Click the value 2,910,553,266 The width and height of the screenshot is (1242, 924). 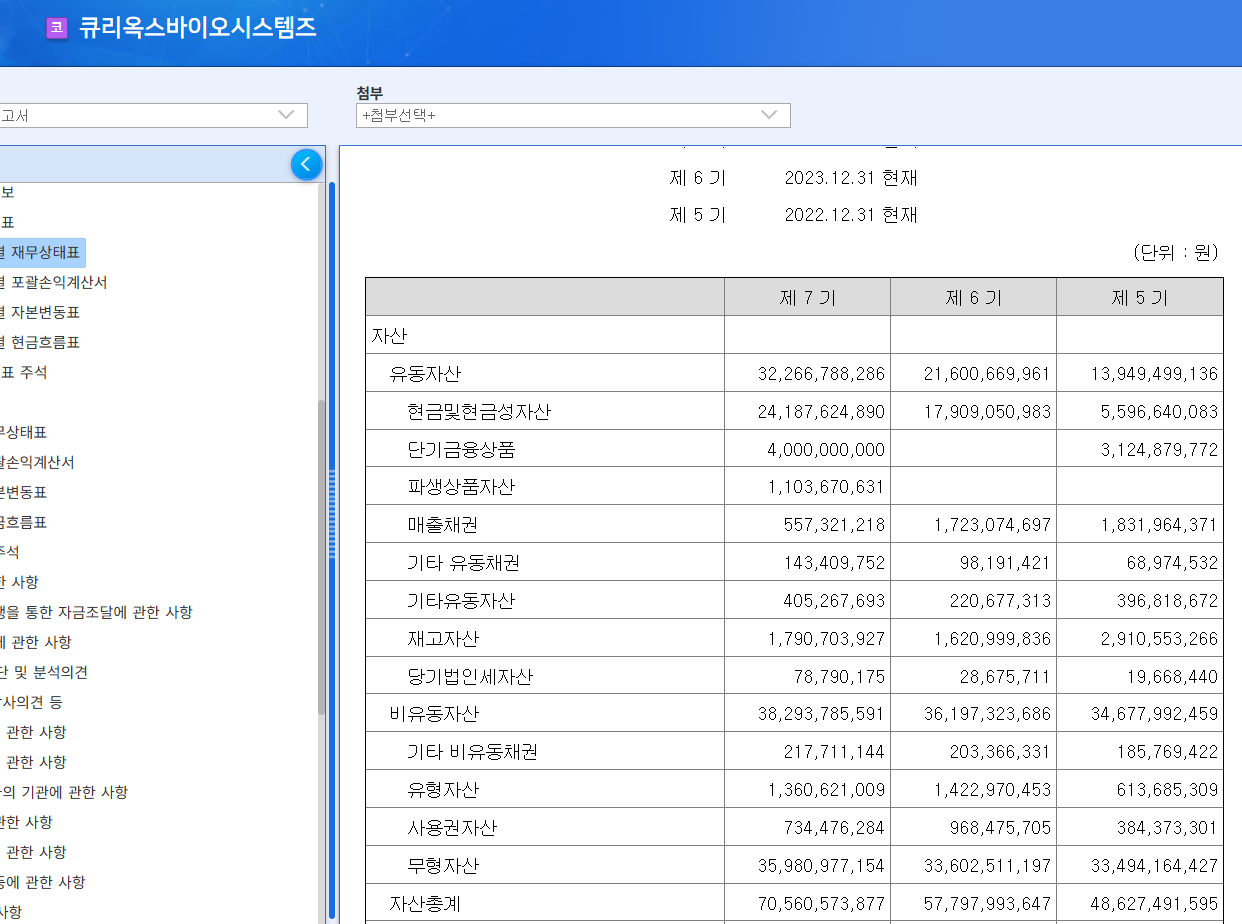point(1159,638)
